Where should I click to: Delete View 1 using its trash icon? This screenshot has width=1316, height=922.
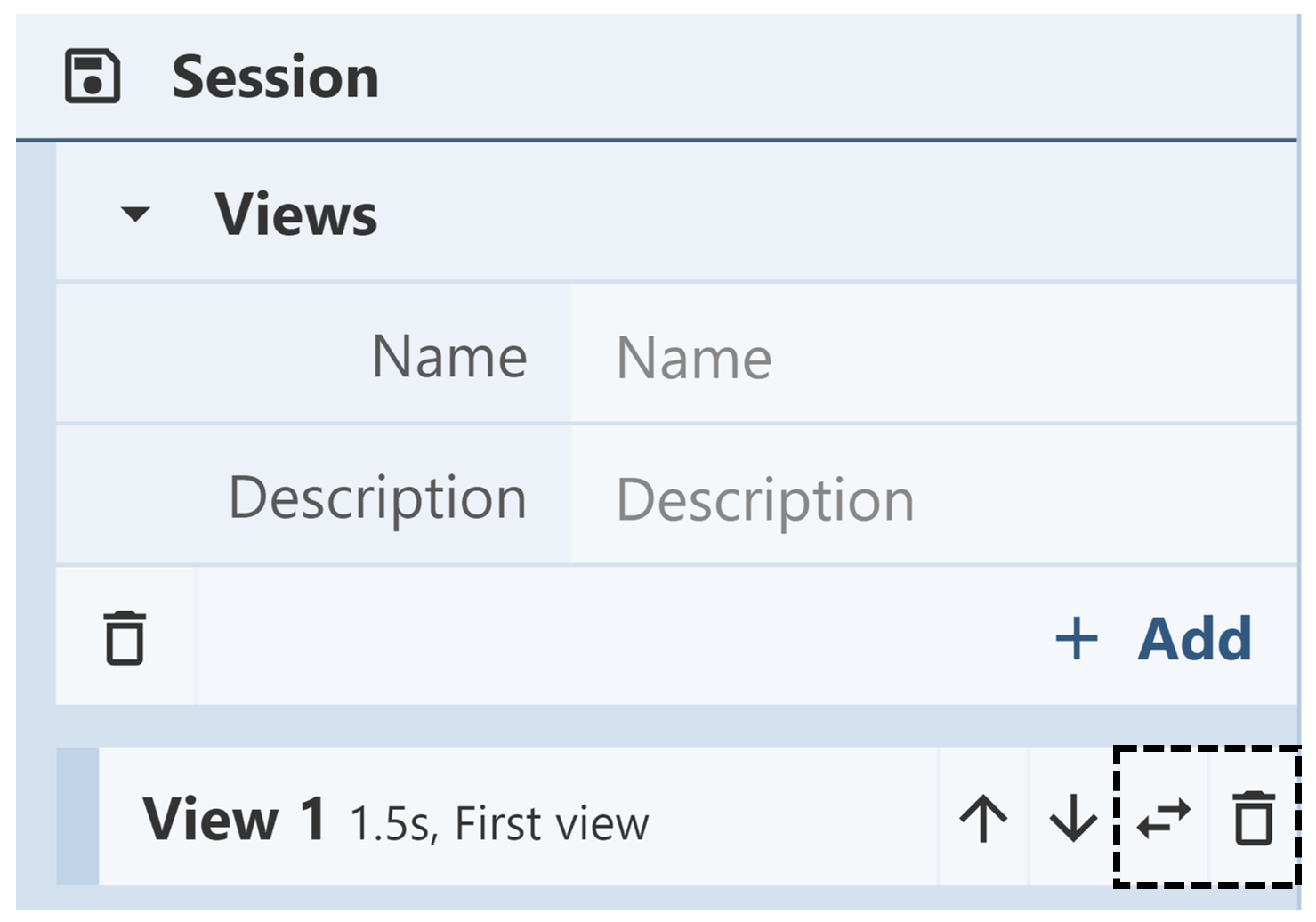coord(1253,818)
